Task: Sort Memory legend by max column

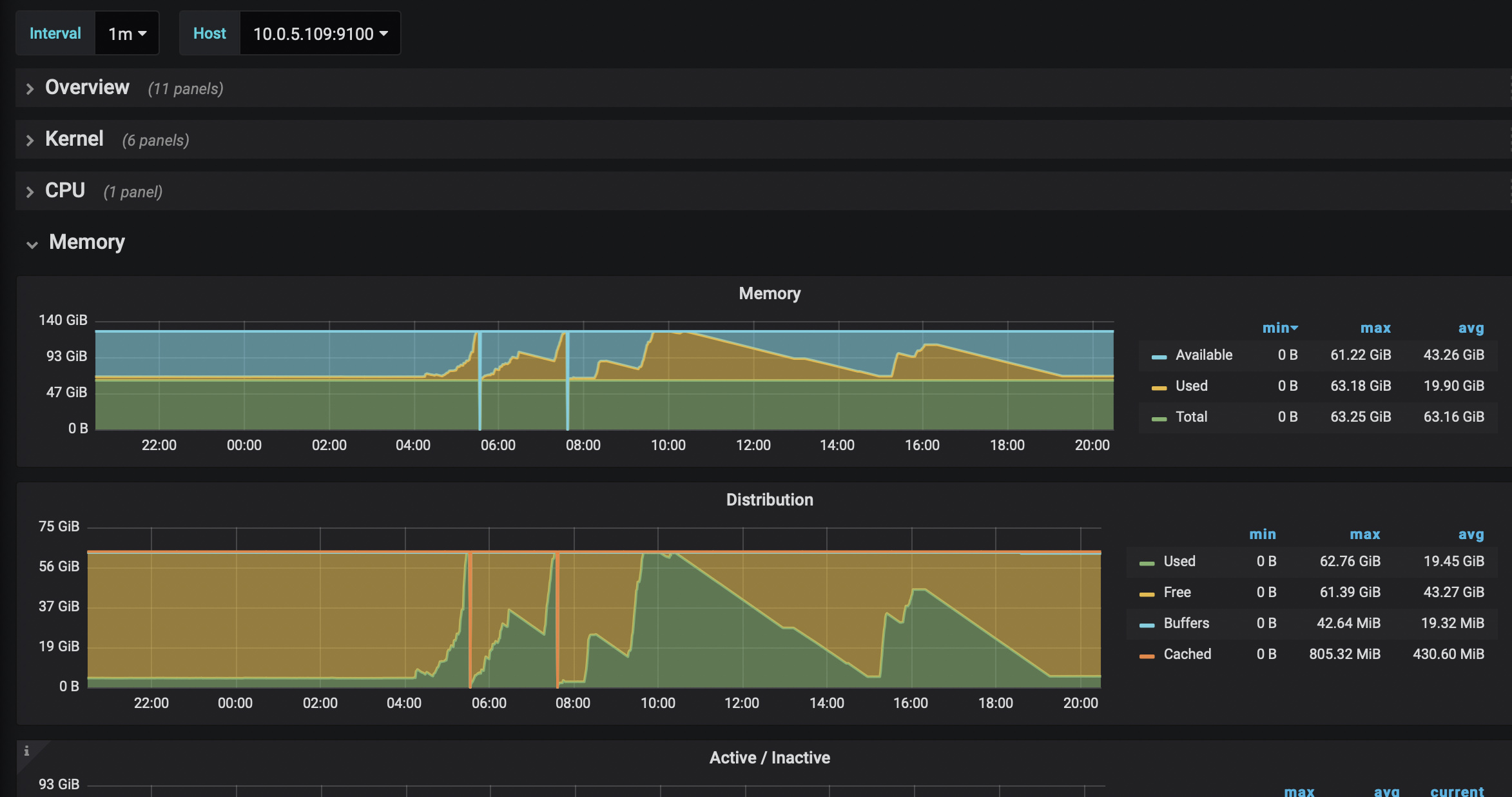Action: coord(1375,328)
